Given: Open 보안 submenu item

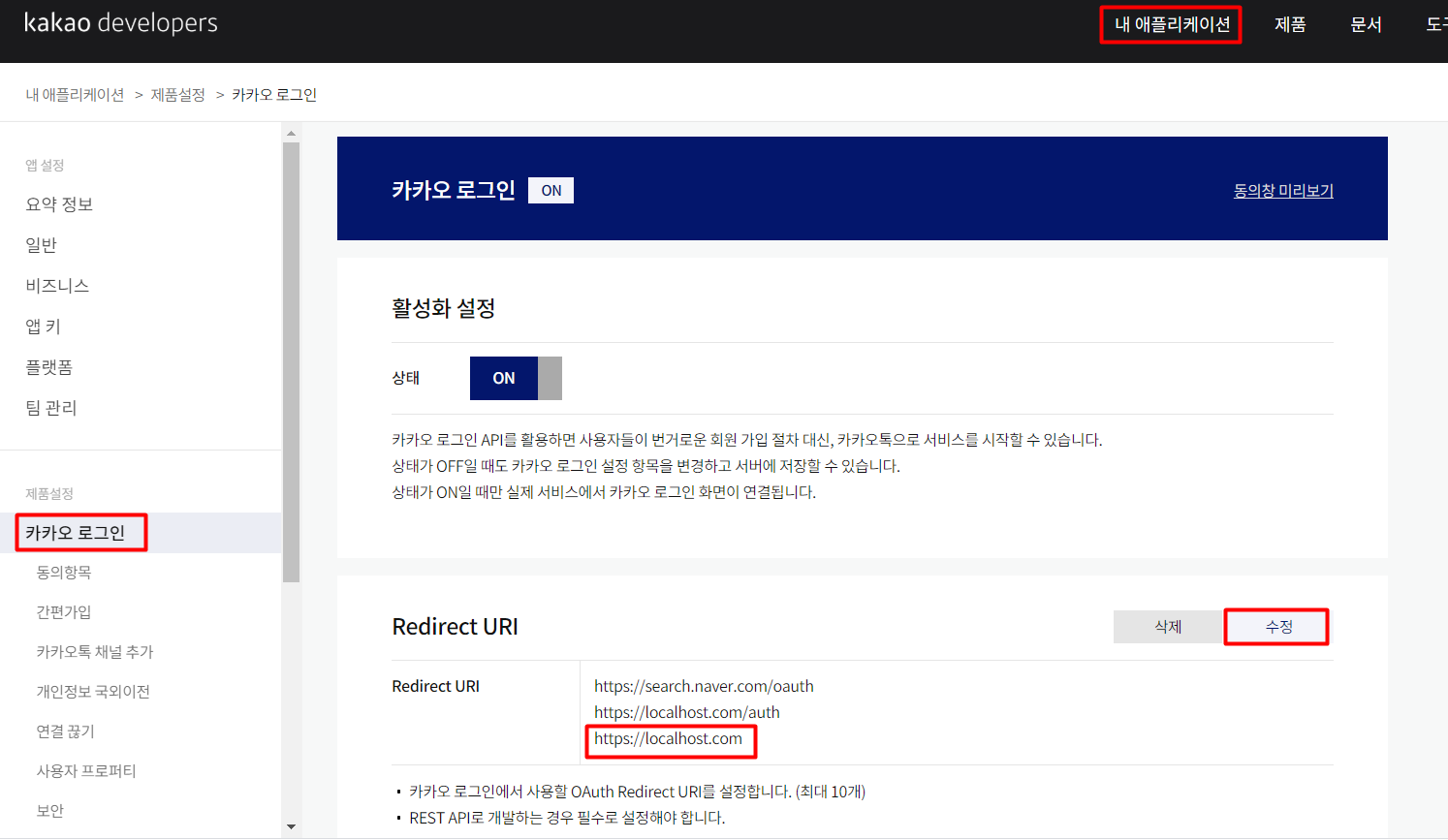Looking at the screenshot, I should click(x=49, y=811).
